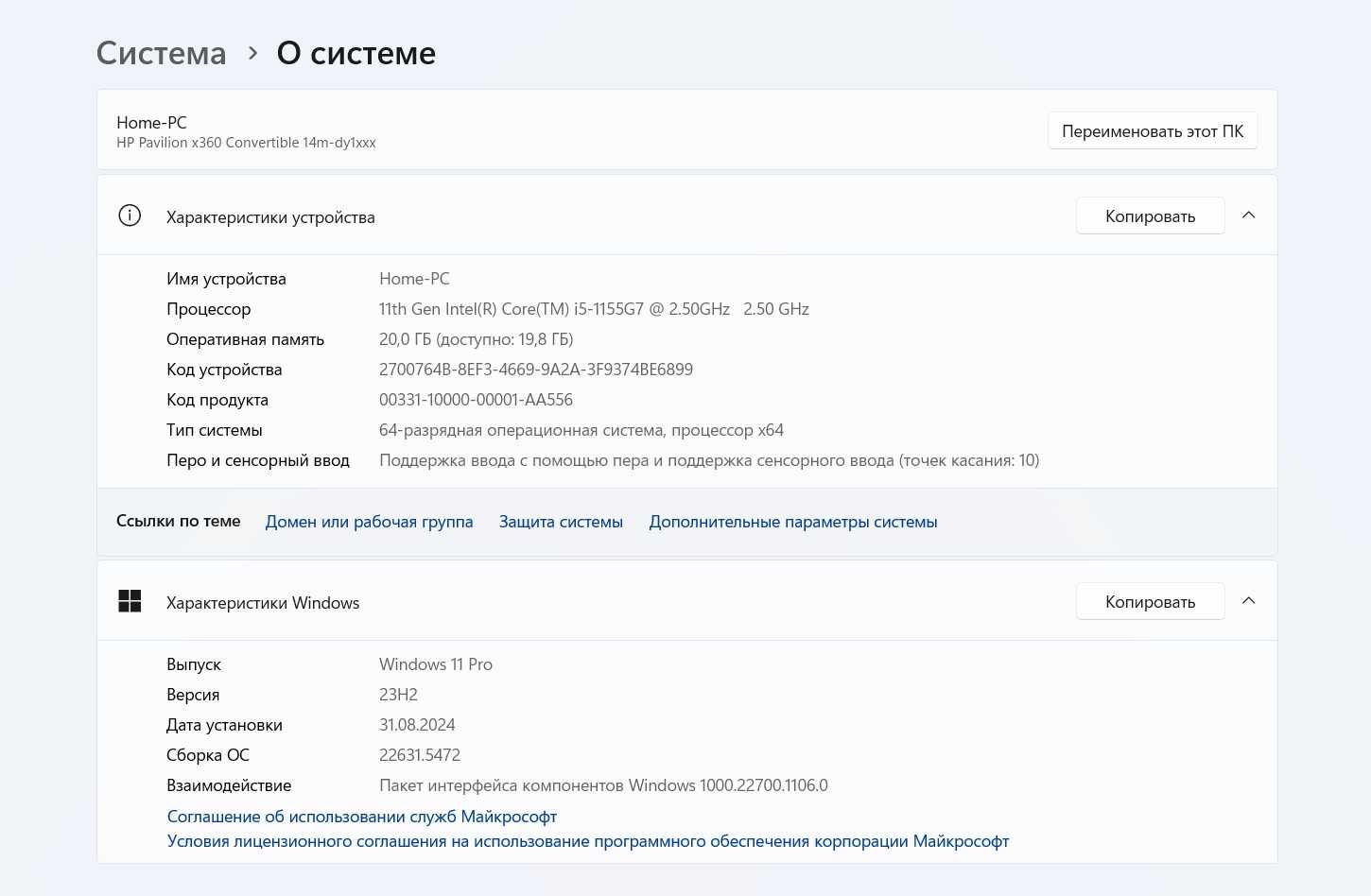Open Условия лицензионного соглашения link

pos(588,841)
